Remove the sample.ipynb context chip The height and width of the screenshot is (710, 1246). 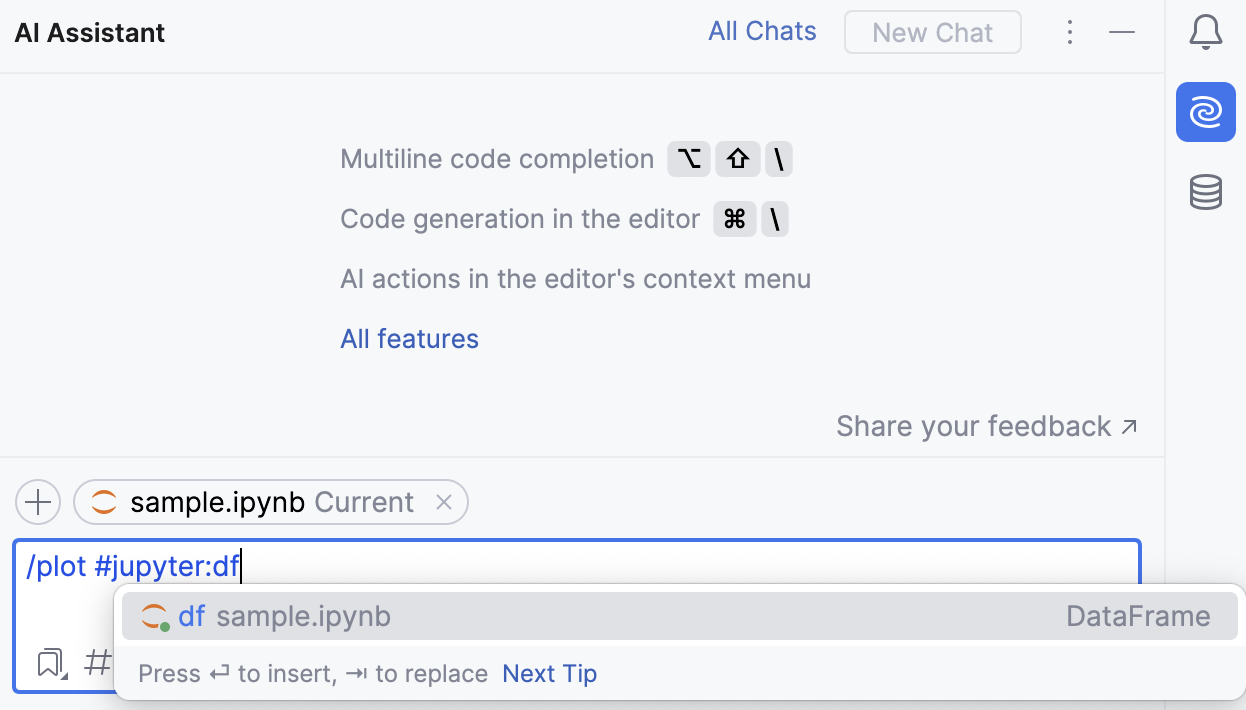pyautogui.click(x=444, y=502)
